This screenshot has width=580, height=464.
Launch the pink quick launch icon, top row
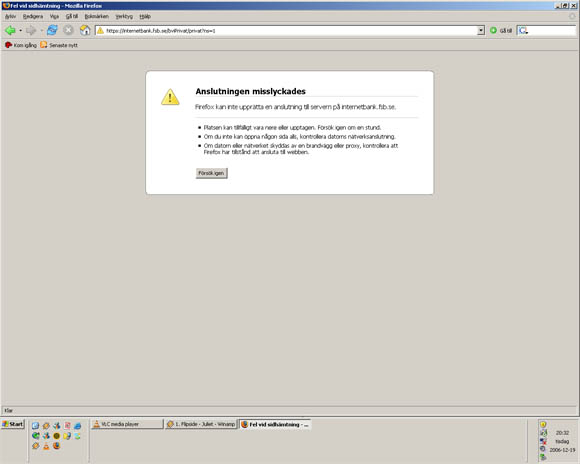tap(67, 426)
